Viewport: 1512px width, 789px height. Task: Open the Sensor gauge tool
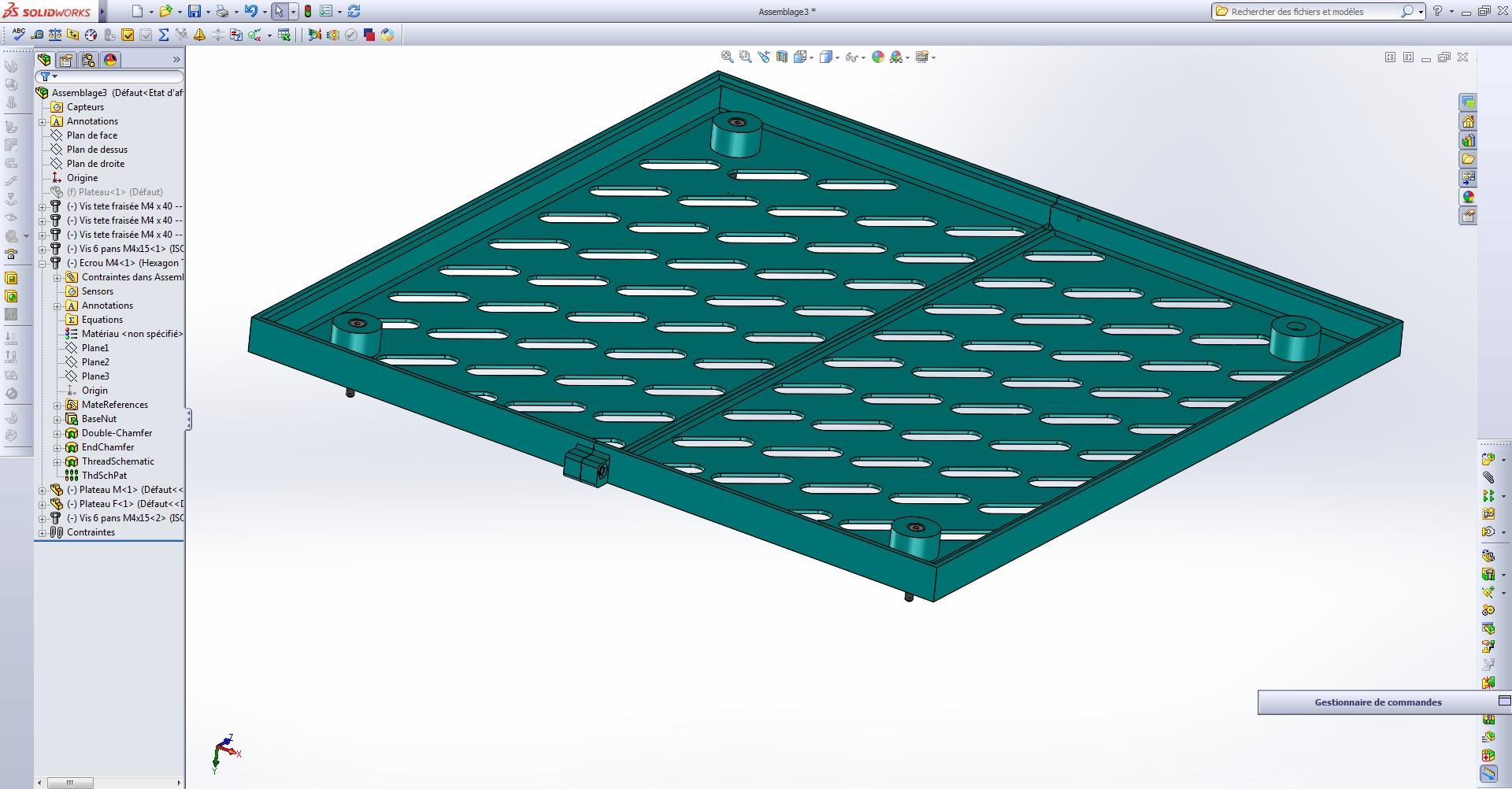pyautogui.click(x=91, y=35)
